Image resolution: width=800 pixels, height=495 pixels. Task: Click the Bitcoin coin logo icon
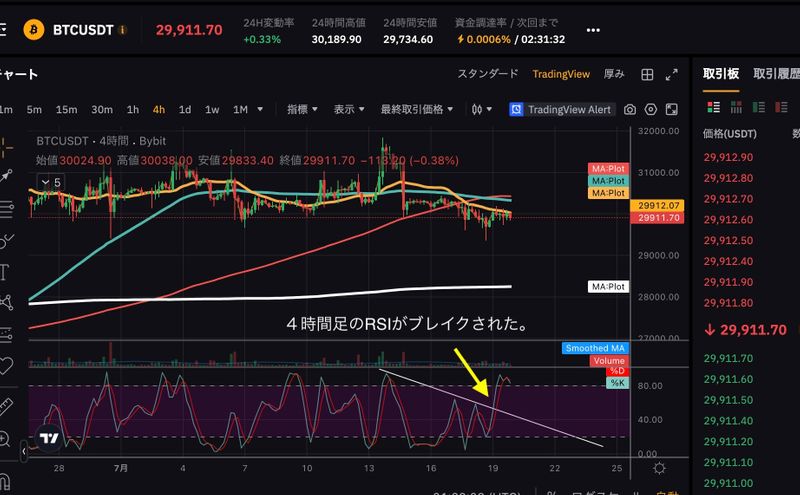coord(34,30)
